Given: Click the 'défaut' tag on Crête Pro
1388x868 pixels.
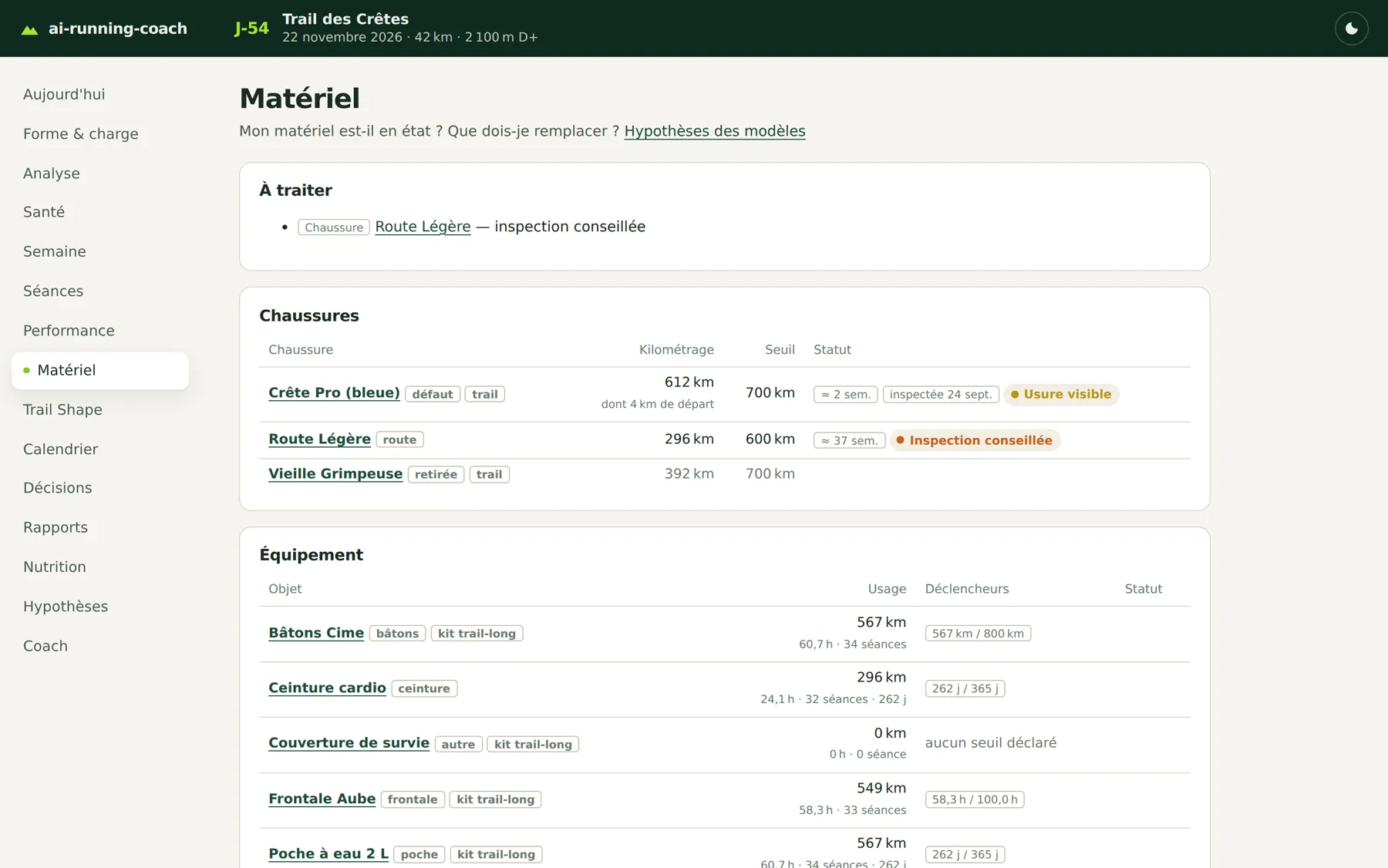Looking at the screenshot, I should [x=433, y=395].
